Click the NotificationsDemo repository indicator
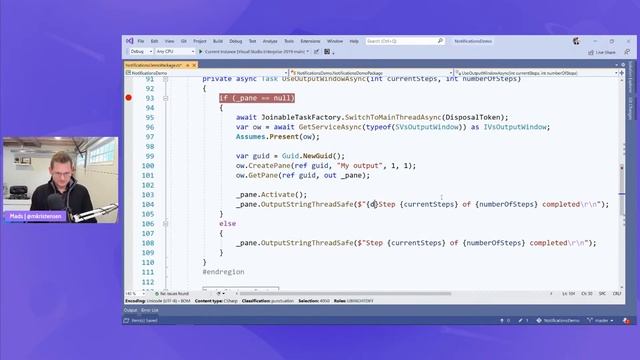The image size is (640, 360). 558,321
